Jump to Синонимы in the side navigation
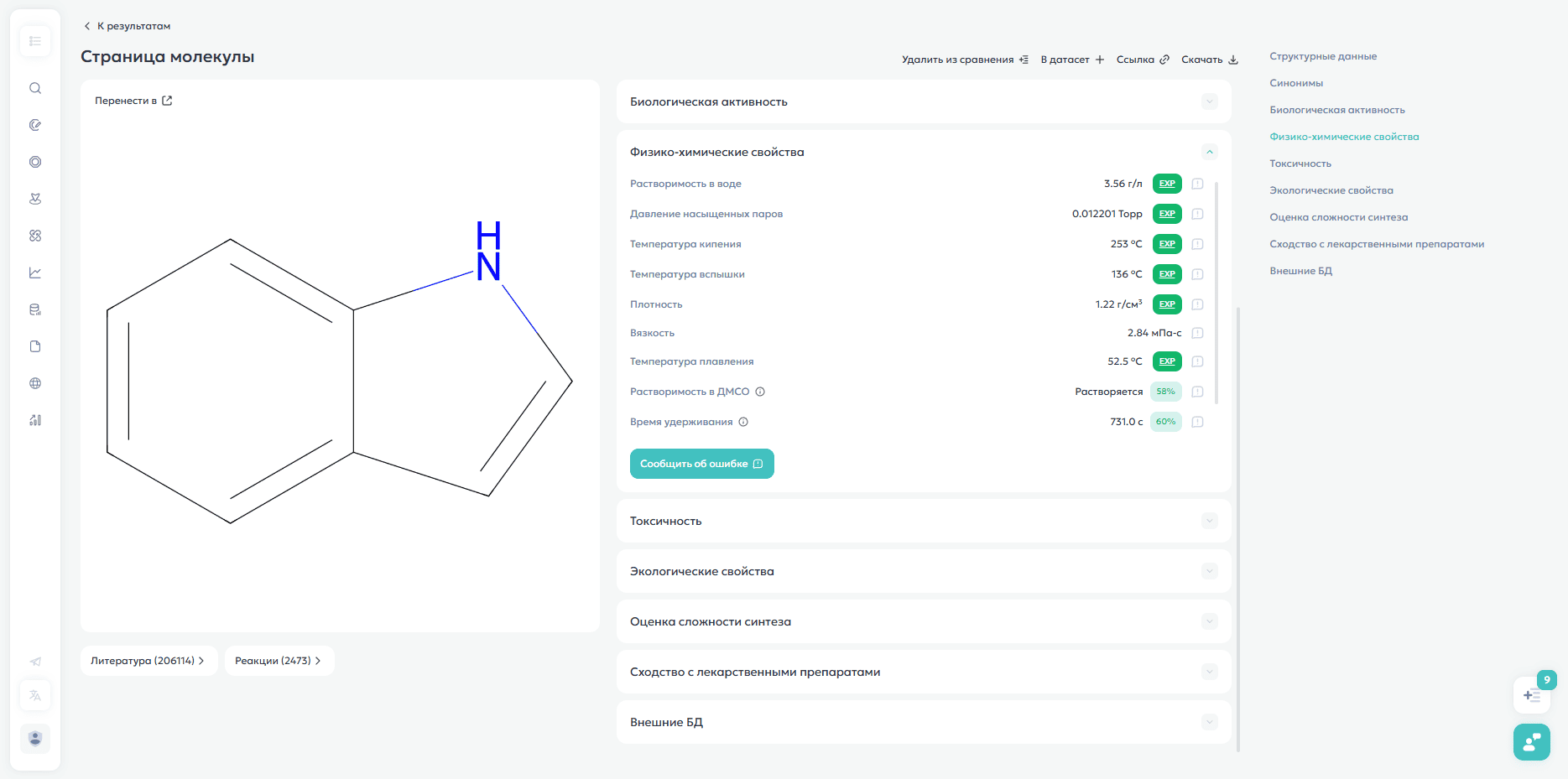Screen dimensions: 1568x779 pos(1296,83)
